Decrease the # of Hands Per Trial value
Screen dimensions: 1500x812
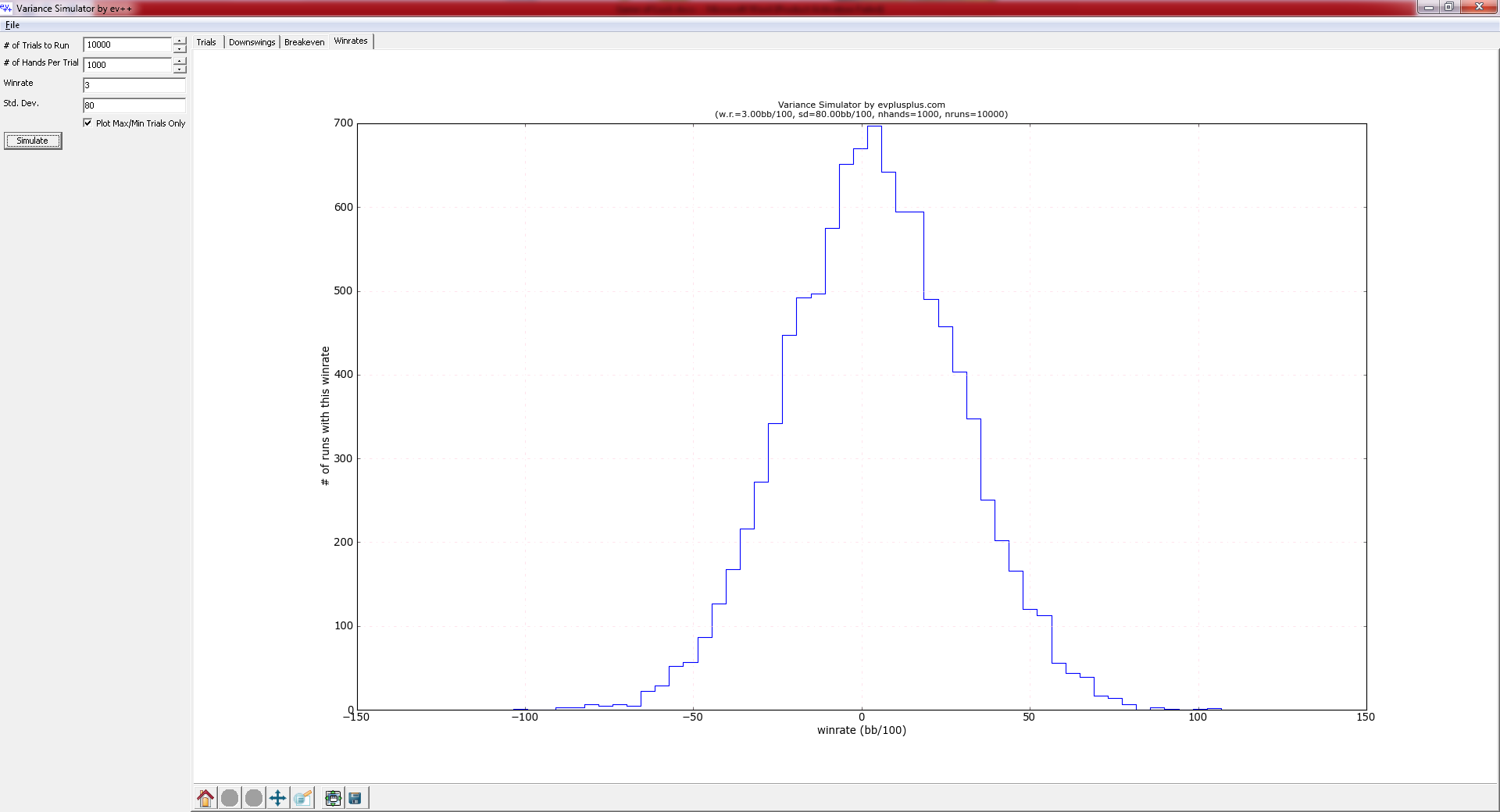180,69
